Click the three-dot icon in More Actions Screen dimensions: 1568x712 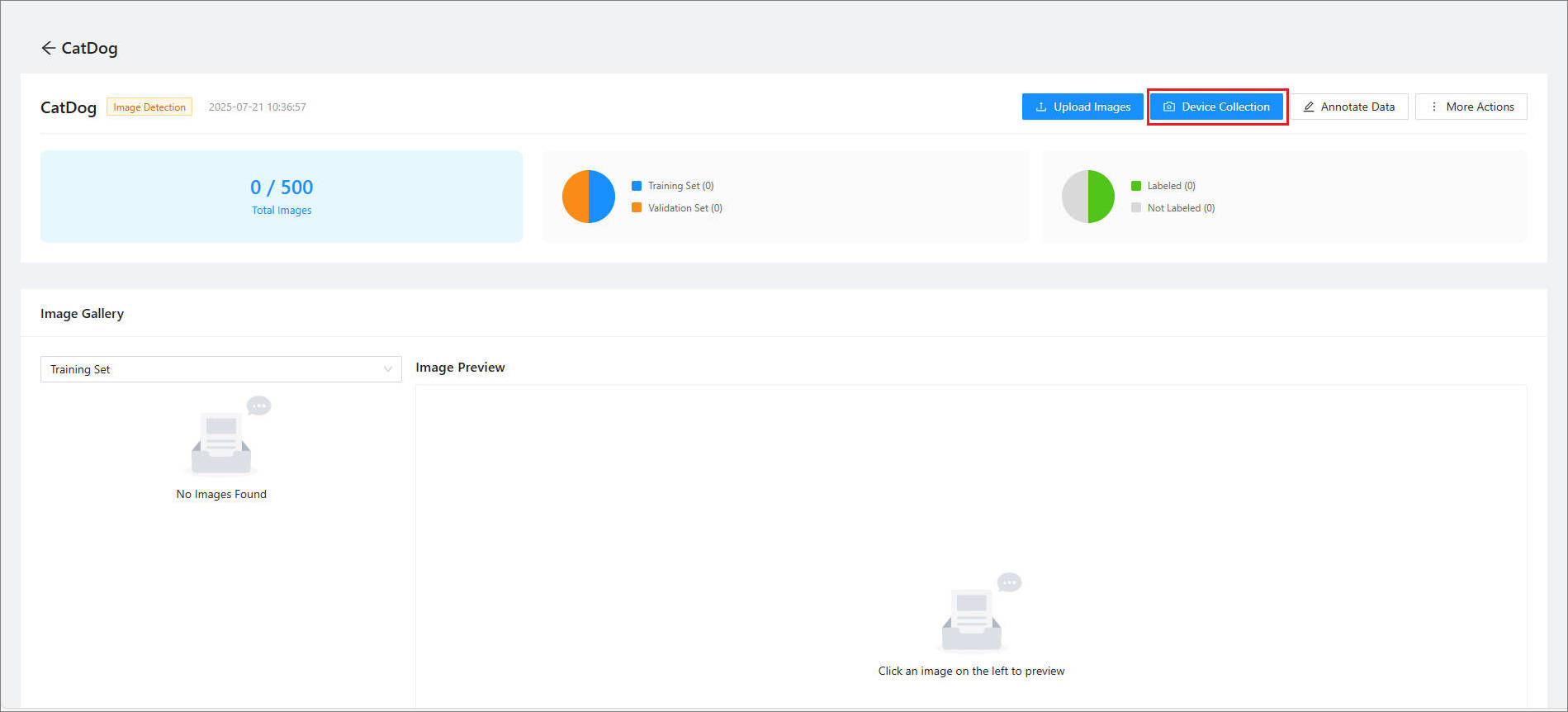[1434, 107]
